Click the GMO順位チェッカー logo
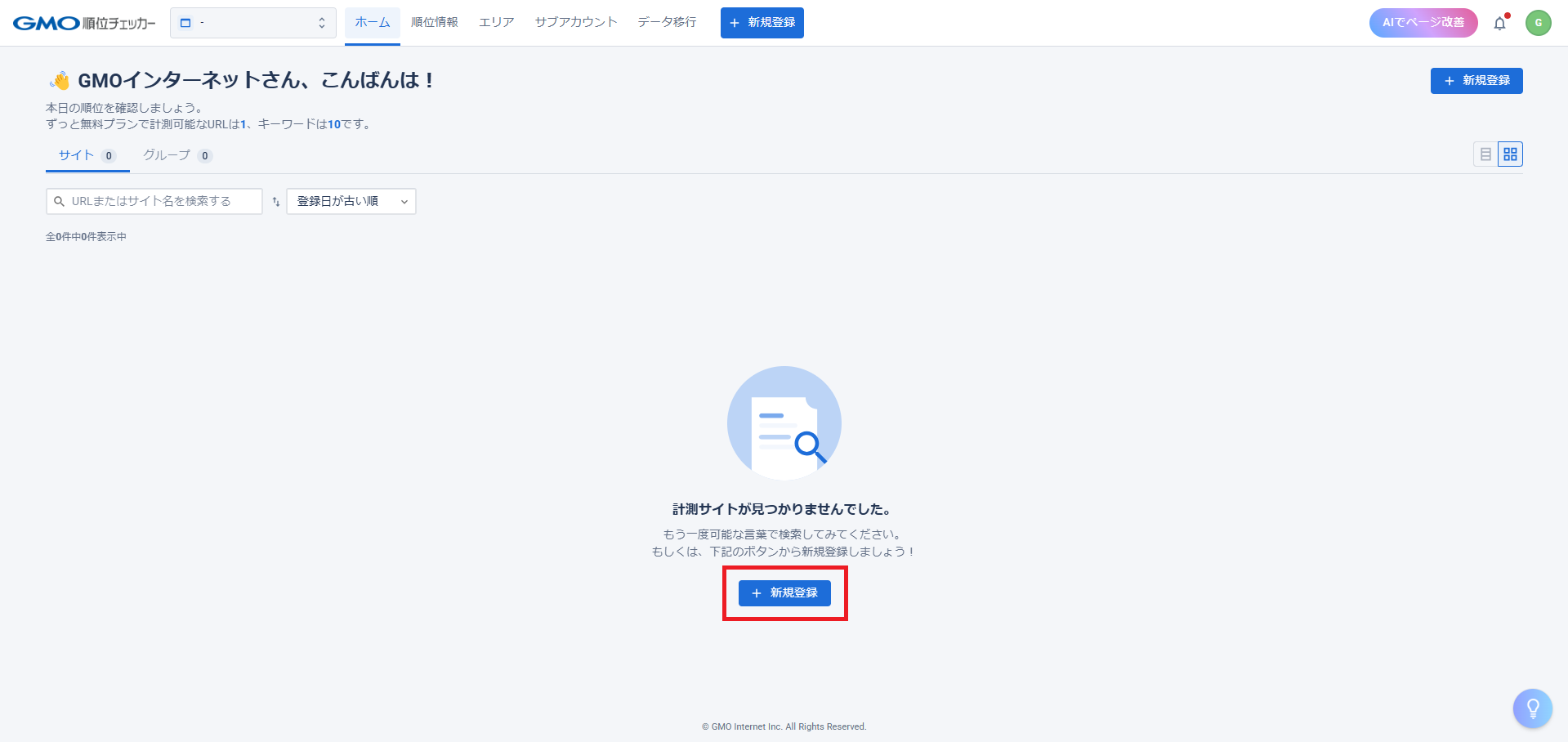The image size is (1568, 742). pos(84,23)
